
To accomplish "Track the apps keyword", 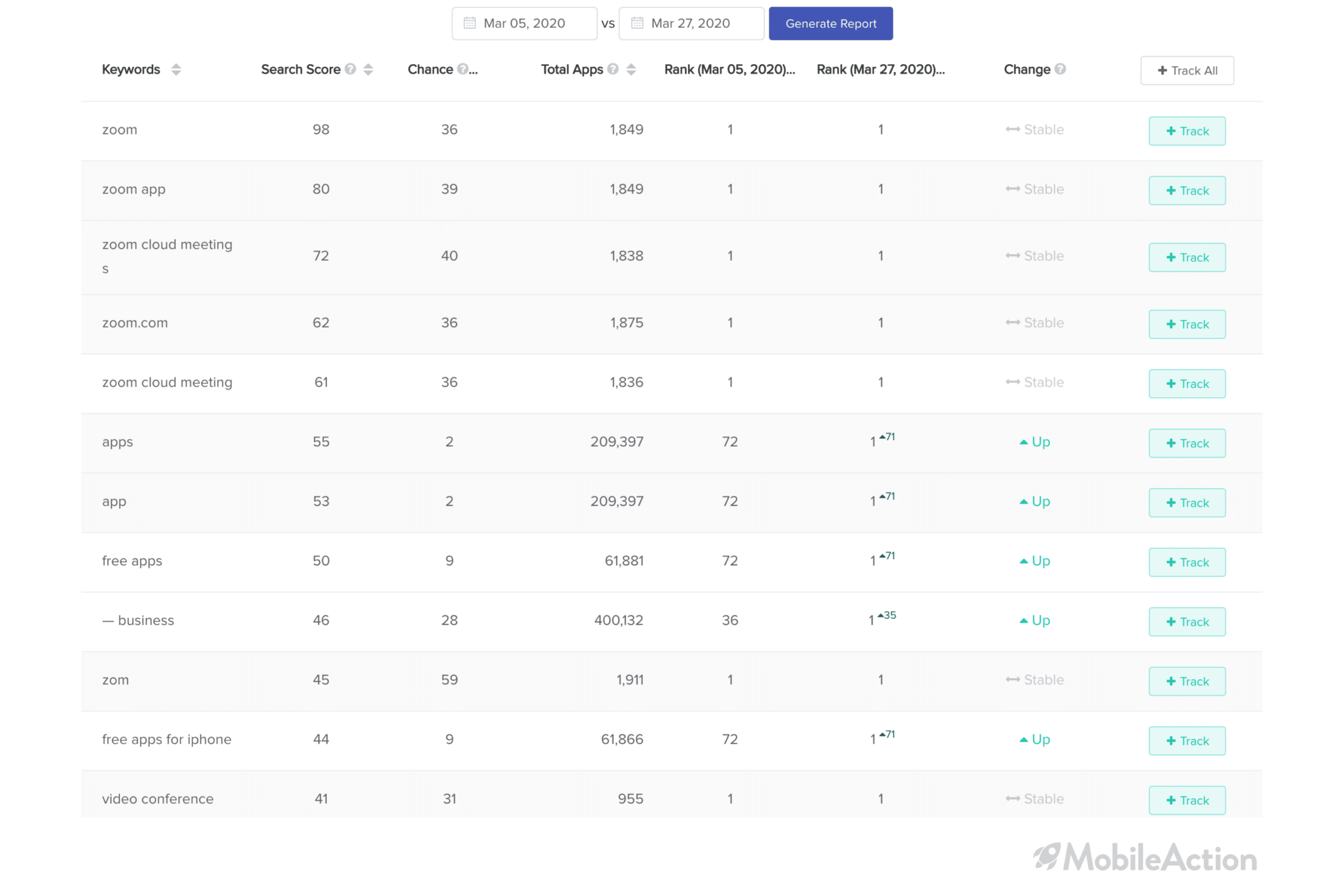I will 1187,443.
